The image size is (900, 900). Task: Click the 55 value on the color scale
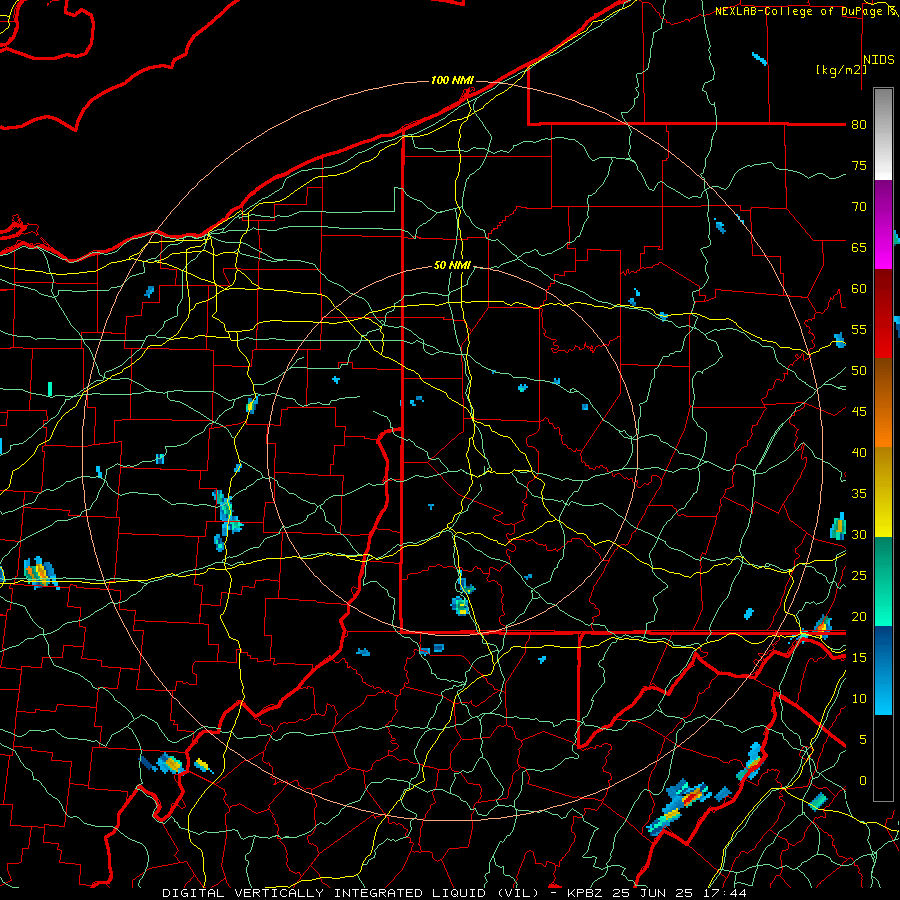point(859,330)
